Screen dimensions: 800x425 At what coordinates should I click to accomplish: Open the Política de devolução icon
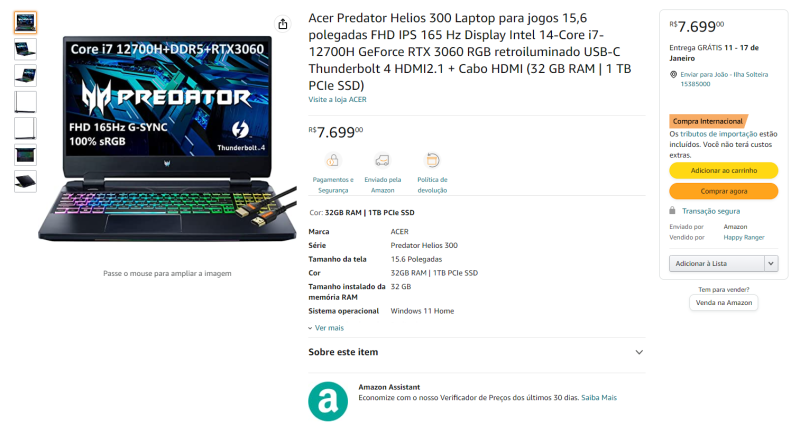pyautogui.click(x=432, y=160)
